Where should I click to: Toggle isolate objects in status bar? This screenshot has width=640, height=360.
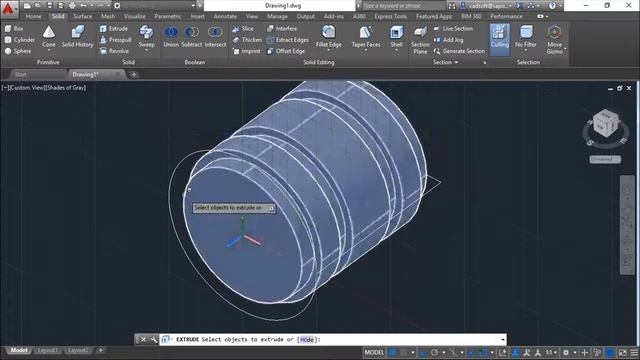[597, 352]
